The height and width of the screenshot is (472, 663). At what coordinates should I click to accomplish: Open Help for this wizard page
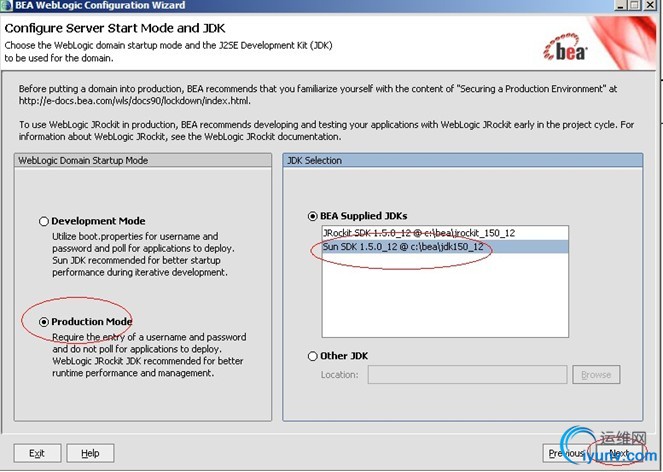click(x=90, y=453)
